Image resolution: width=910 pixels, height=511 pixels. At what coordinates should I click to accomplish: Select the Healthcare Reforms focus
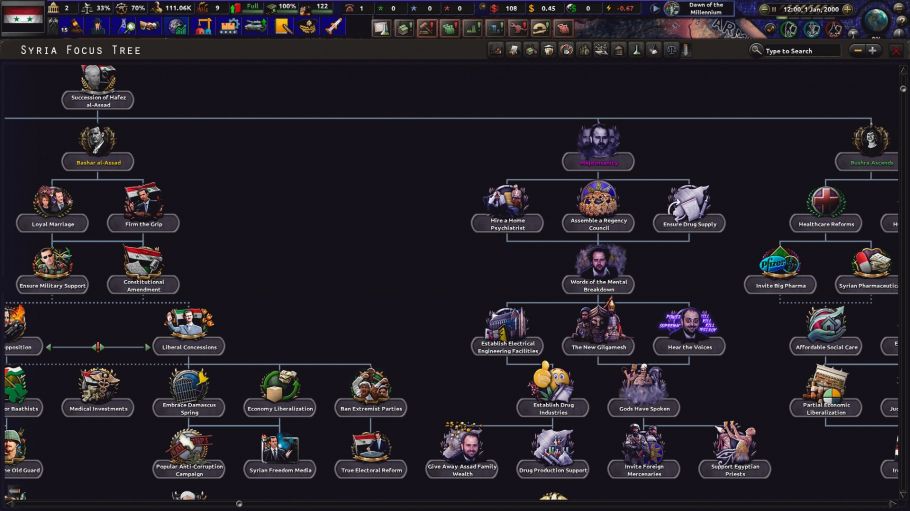826,224
